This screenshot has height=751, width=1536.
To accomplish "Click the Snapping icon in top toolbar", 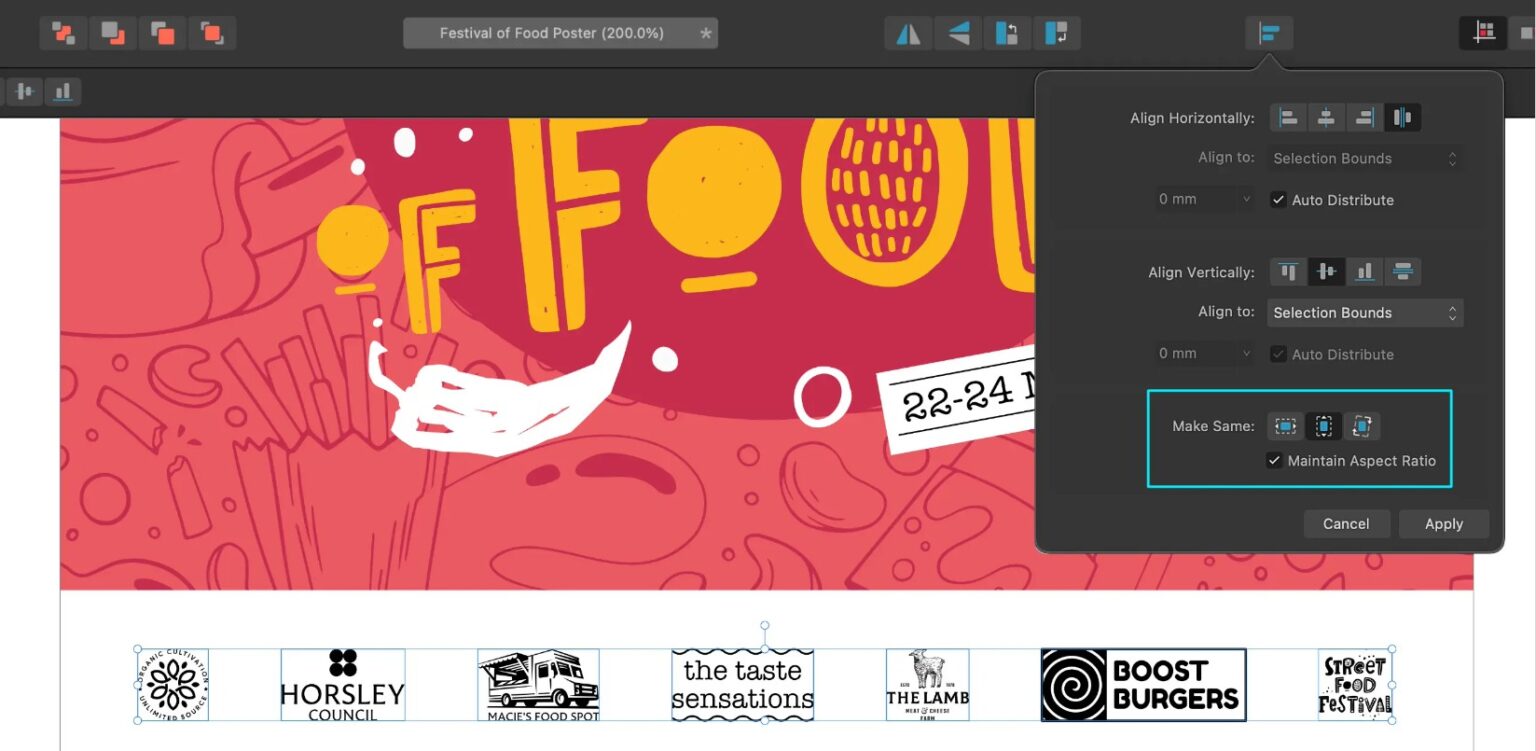I will [1484, 33].
